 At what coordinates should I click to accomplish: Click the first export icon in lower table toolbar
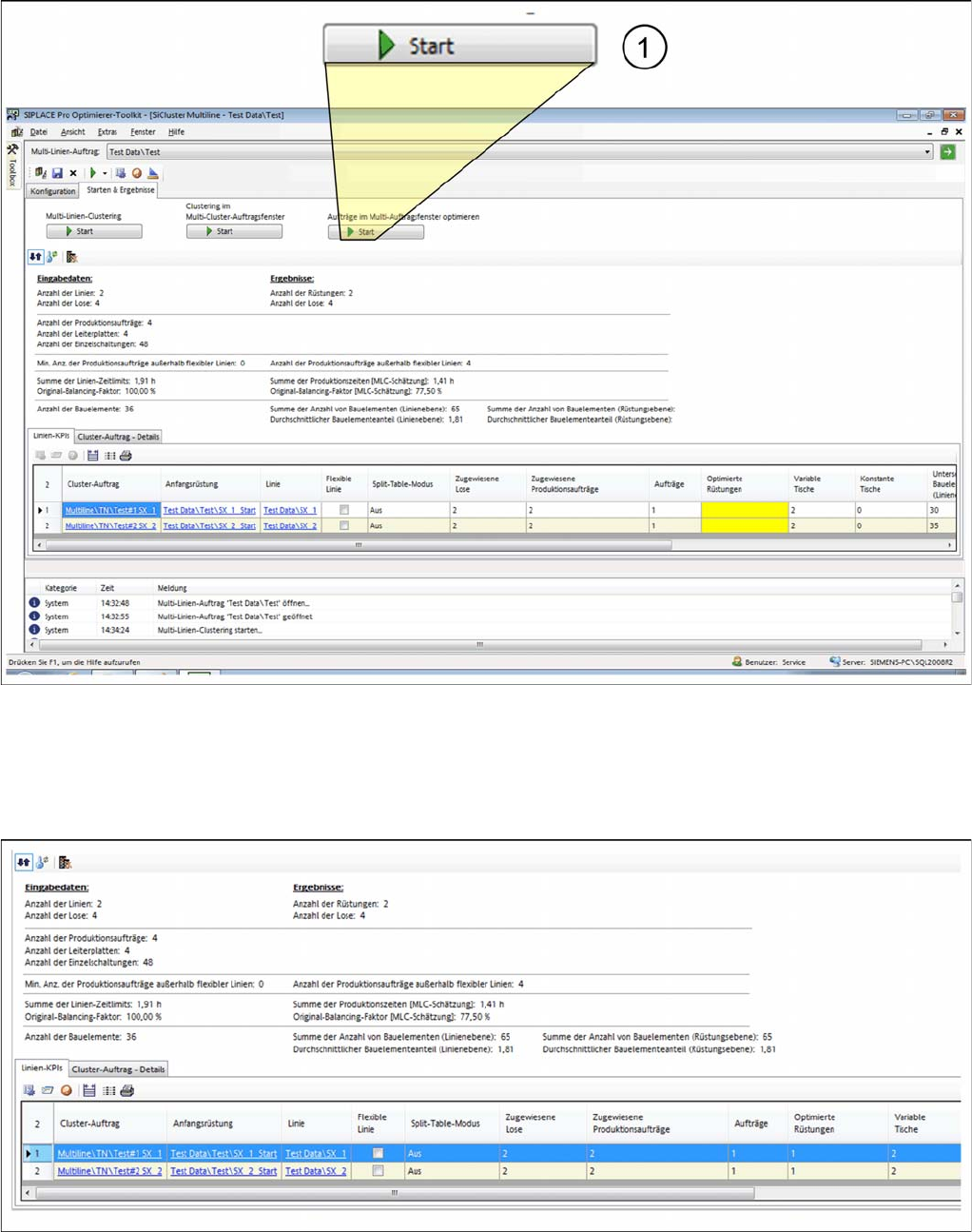pos(29,1090)
